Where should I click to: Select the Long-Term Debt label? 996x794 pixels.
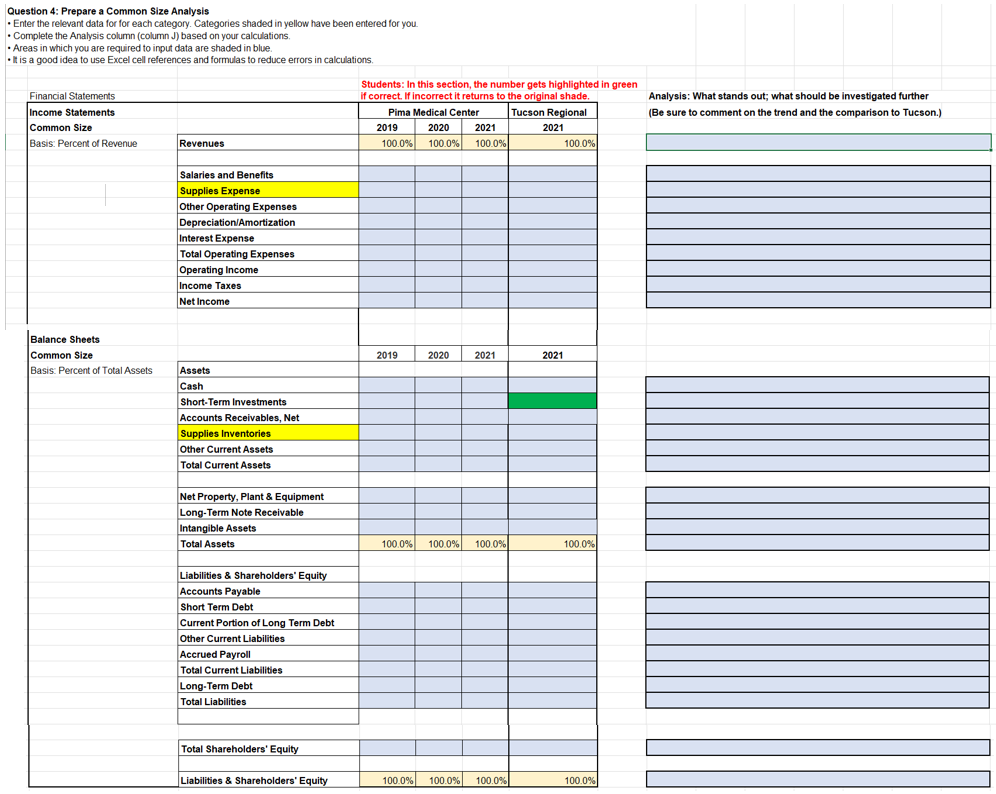point(216,685)
